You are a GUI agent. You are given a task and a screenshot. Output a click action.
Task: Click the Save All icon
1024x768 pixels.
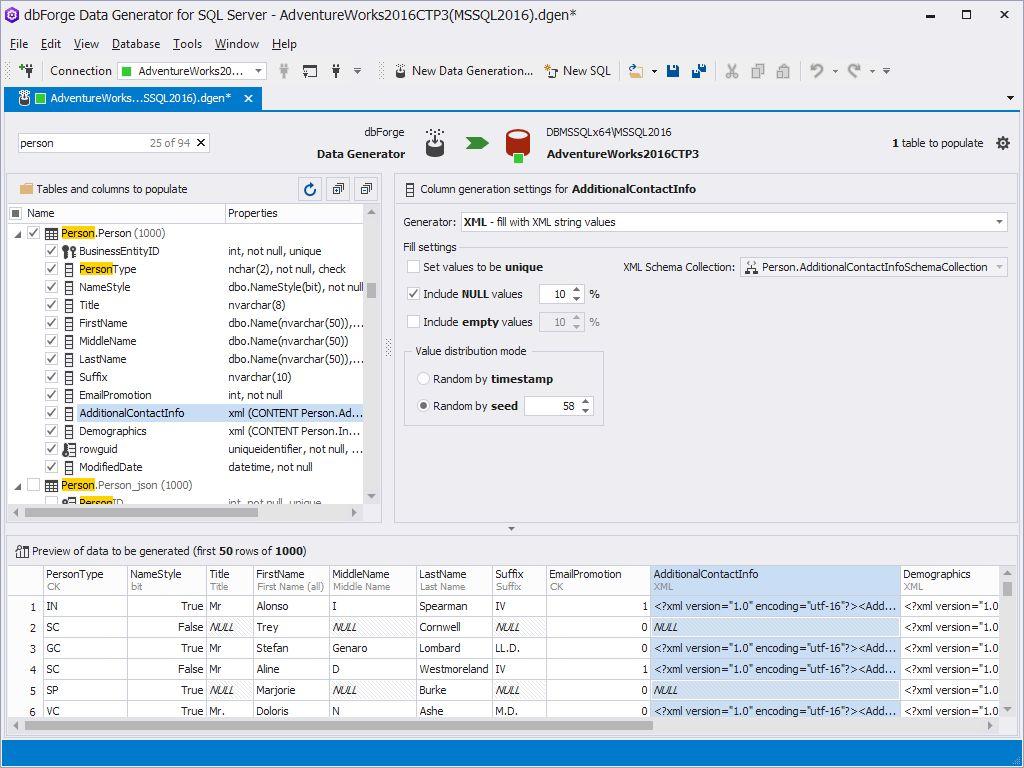coord(699,71)
